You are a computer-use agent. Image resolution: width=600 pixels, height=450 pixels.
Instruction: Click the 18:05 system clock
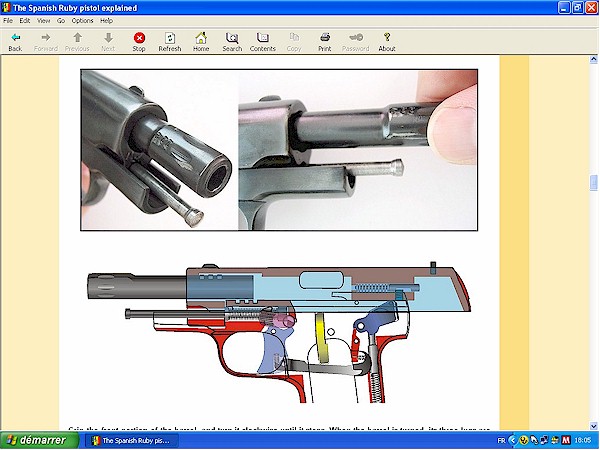[583, 441]
